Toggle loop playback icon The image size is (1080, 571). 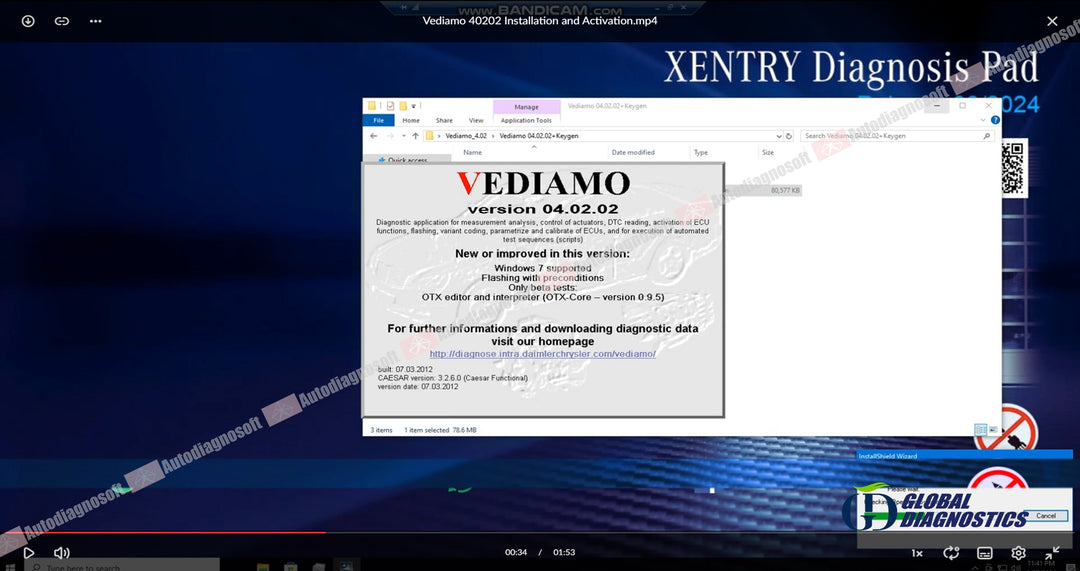(x=951, y=553)
